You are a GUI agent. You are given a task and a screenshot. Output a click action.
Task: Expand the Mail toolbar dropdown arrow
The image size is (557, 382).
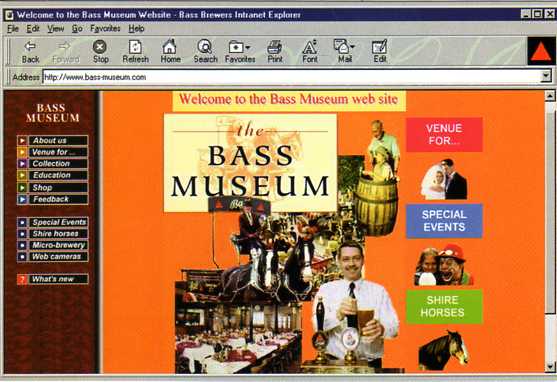pos(352,47)
